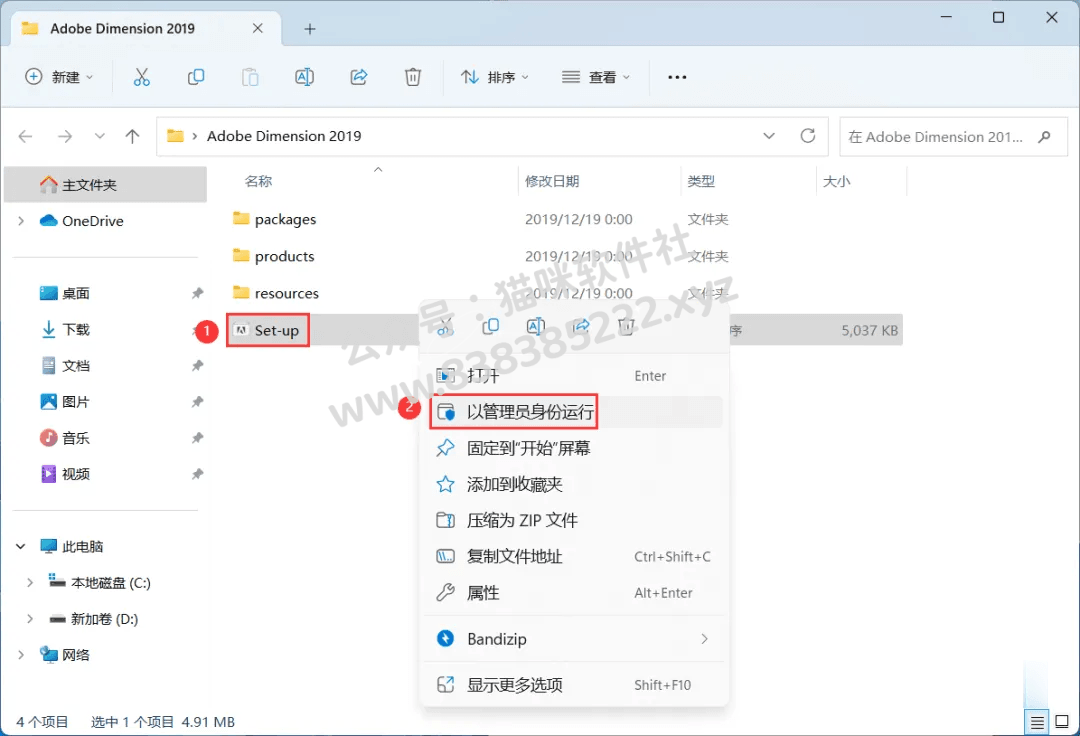Click the Cut scissors icon in toolbar
Viewport: 1080px width, 736px height.
pos(141,77)
